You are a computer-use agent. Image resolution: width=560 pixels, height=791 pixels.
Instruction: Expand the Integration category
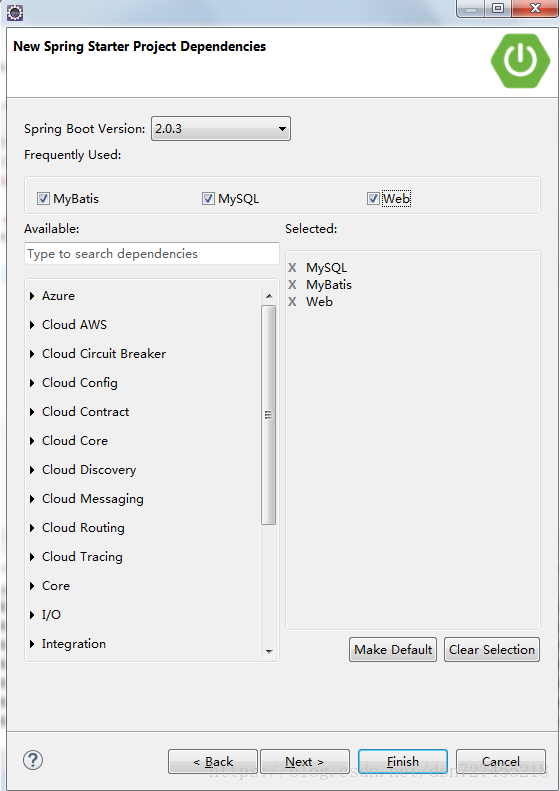32,644
